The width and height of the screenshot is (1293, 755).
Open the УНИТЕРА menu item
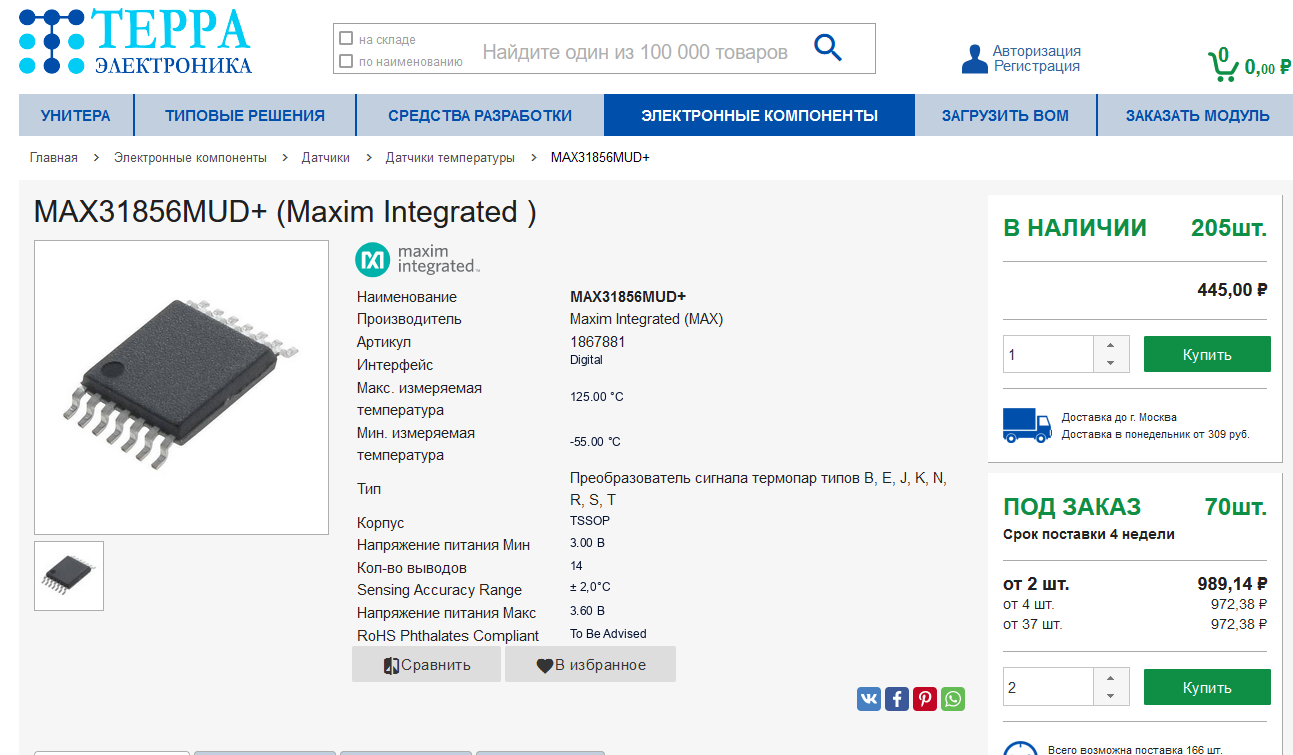tap(76, 115)
